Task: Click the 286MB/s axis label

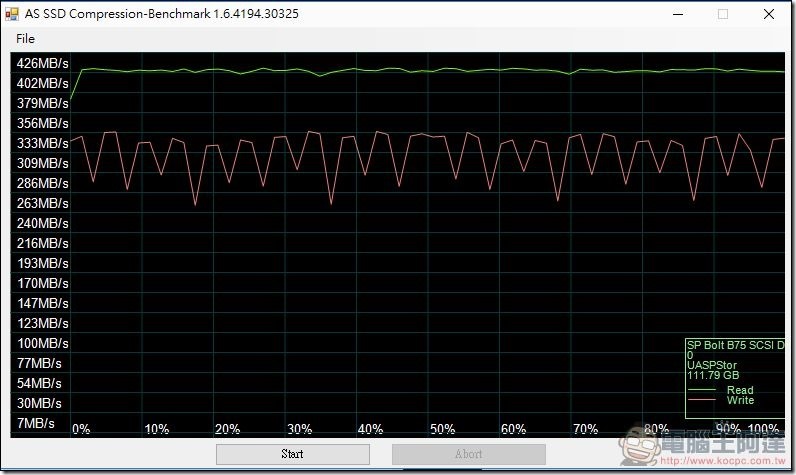Action: 42,183
